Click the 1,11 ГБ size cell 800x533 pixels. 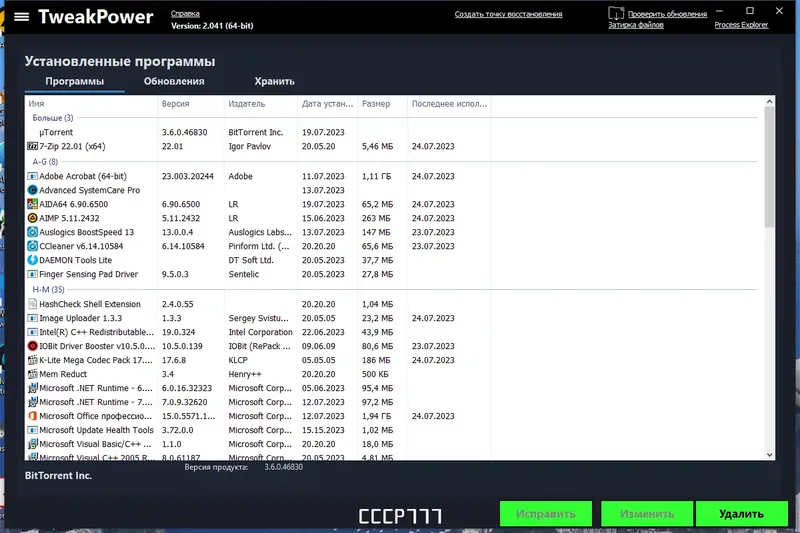(x=377, y=176)
